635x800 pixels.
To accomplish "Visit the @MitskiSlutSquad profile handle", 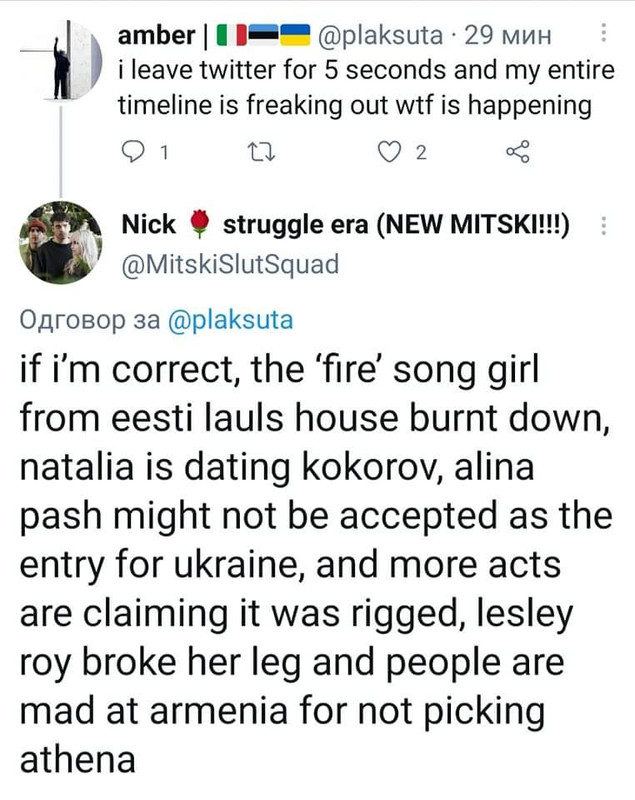I will [229, 264].
